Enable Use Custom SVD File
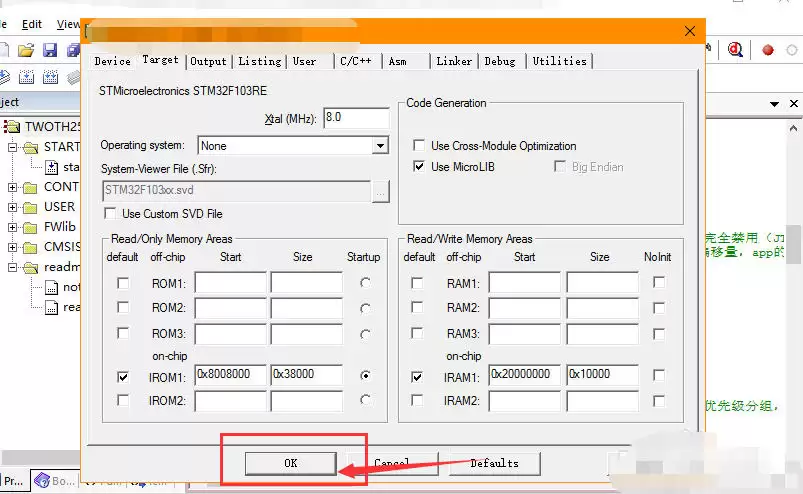Image resolution: width=803 pixels, height=494 pixels. point(110,213)
